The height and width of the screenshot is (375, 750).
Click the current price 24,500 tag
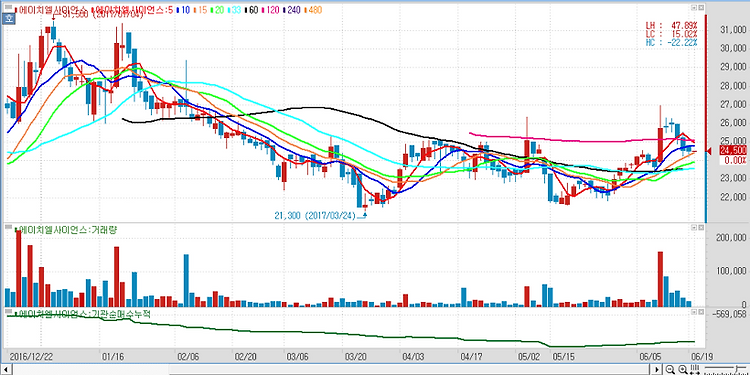pyautogui.click(x=733, y=151)
